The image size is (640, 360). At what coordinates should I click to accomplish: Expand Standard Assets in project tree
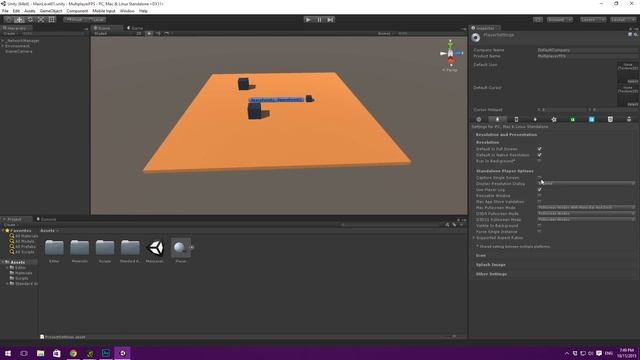tap(7, 283)
